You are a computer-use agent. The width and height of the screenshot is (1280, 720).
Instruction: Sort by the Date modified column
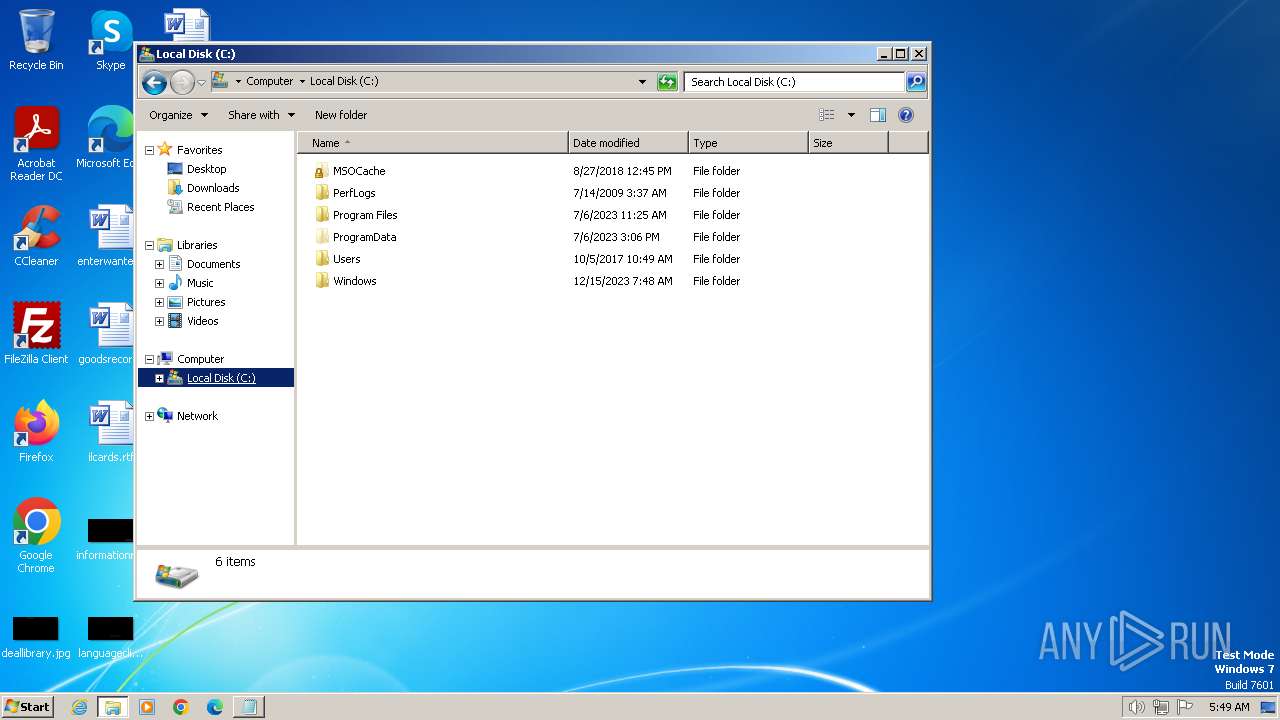628,143
